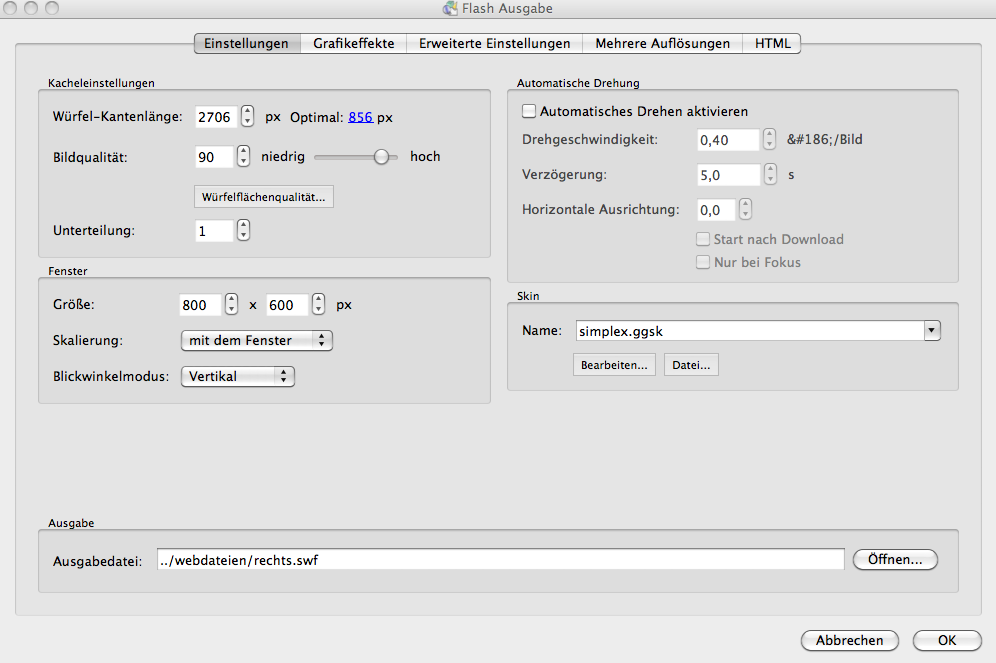
Task: Click the Ausgabedatei path text field
Action: (500, 560)
